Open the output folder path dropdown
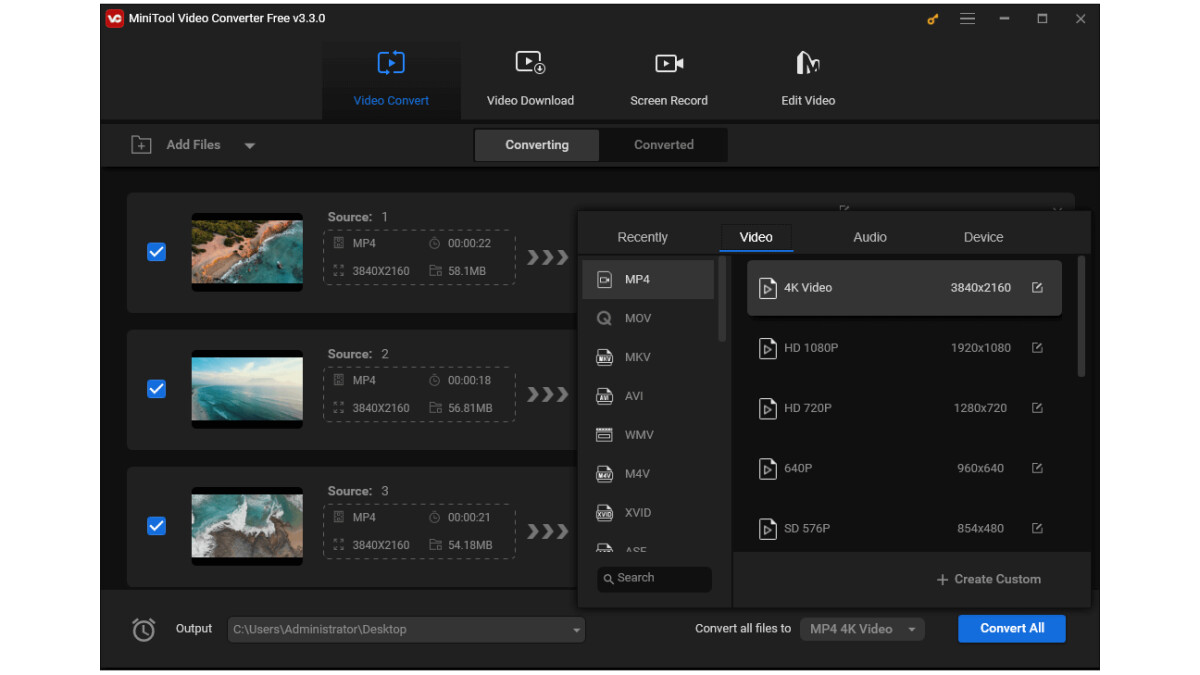This screenshot has width=1200, height=675. (x=576, y=630)
